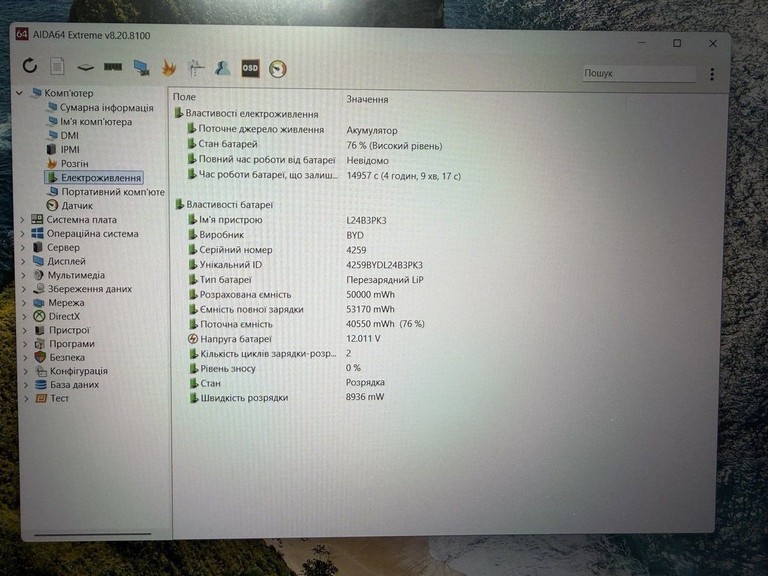Click the user profile toolbar icon
The image size is (768, 576).
point(223,68)
